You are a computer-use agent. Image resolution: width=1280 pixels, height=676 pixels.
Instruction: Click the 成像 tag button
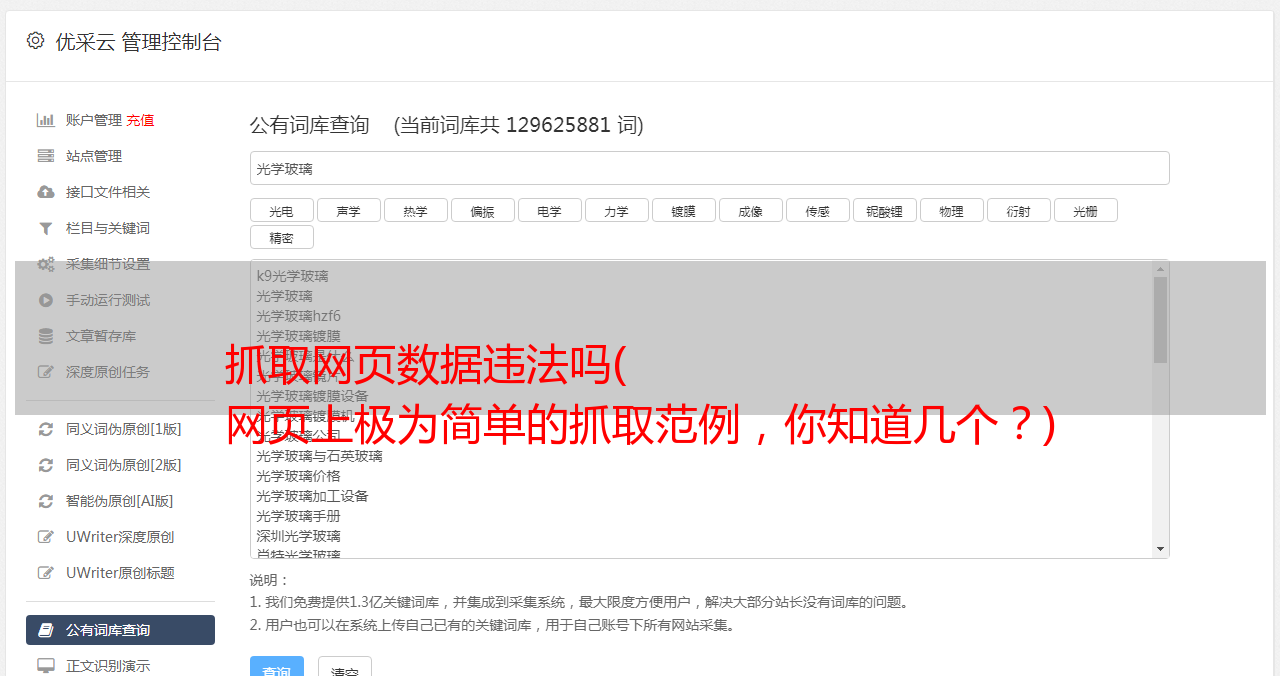tap(751, 210)
